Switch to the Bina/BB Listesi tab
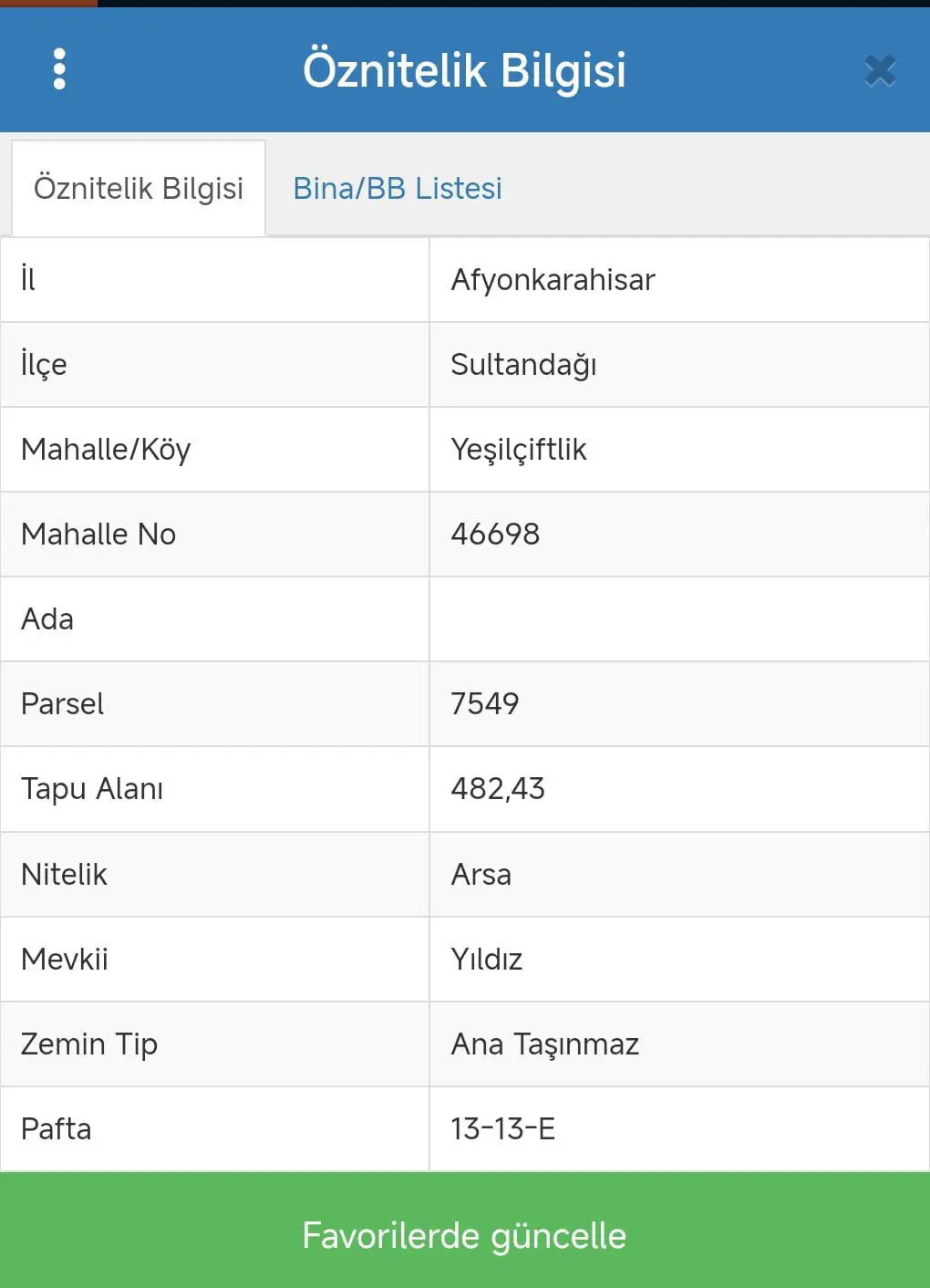The image size is (930, 1288). (x=398, y=188)
